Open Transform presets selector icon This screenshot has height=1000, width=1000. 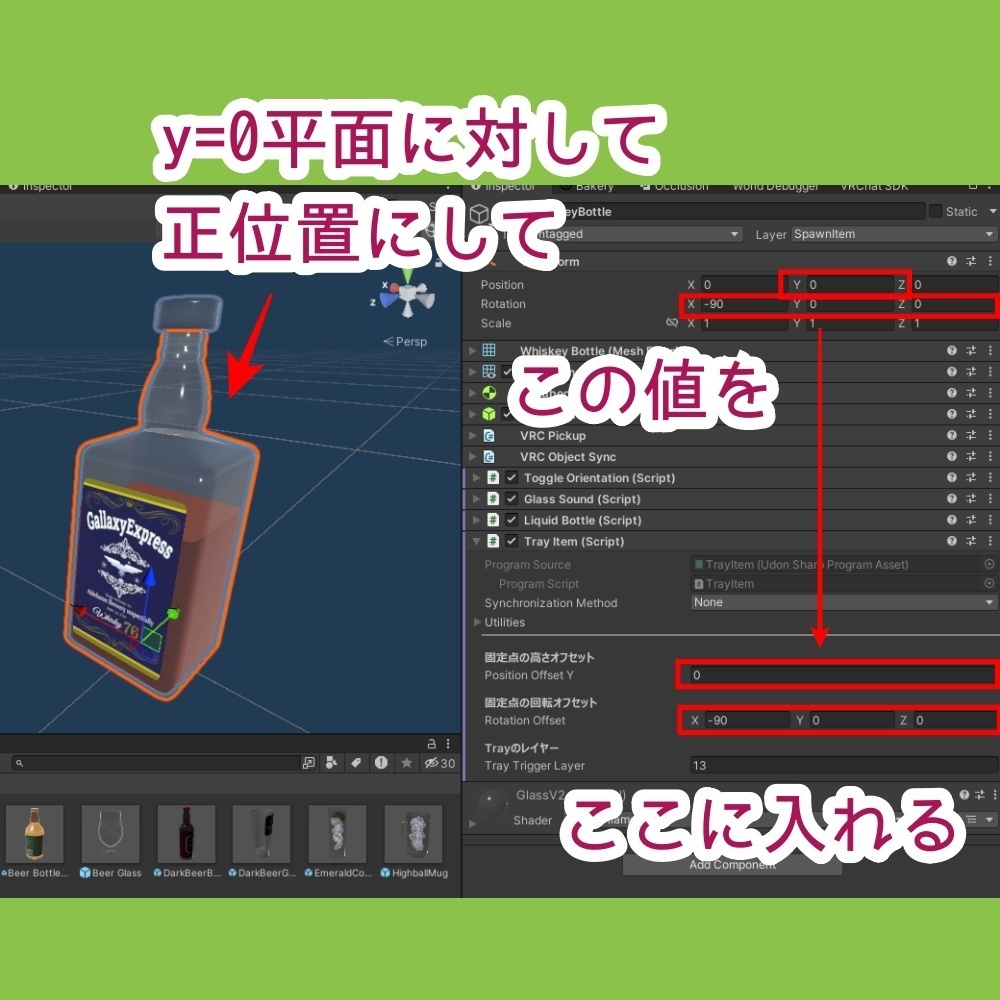click(x=971, y=261)
